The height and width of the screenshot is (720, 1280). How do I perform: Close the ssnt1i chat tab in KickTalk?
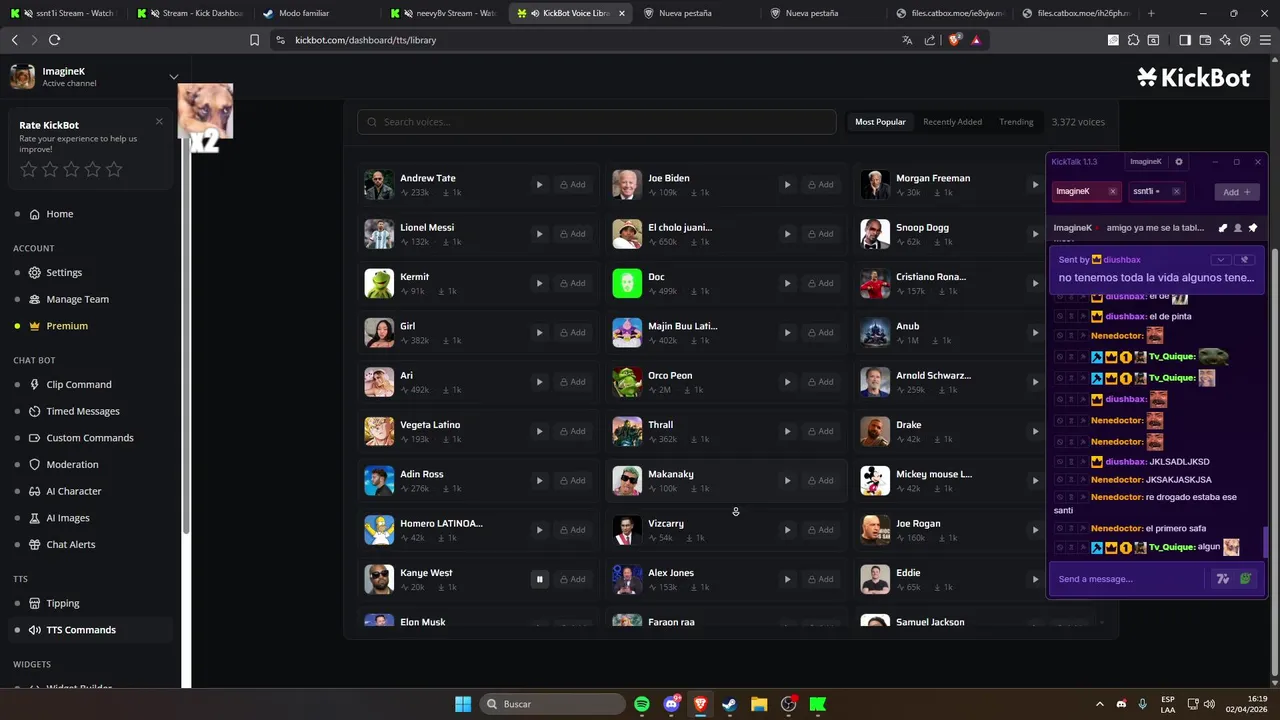click(1176, 191)
